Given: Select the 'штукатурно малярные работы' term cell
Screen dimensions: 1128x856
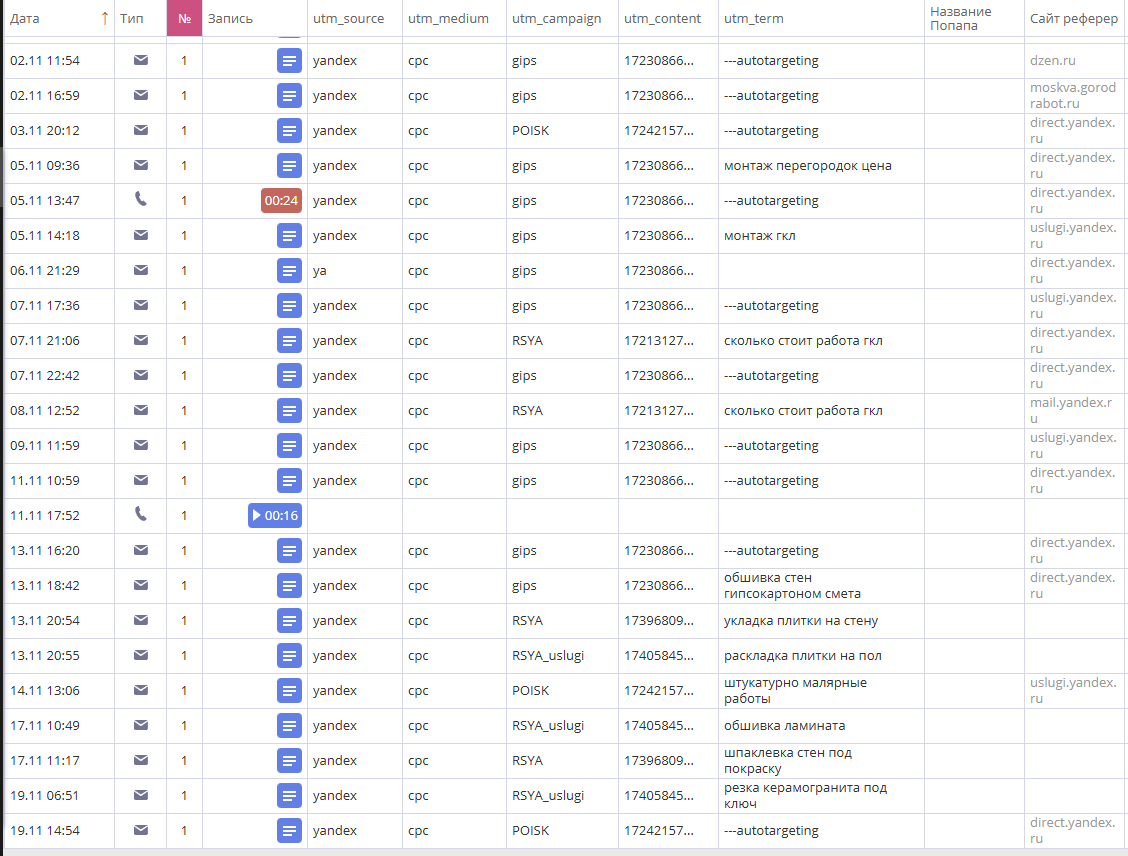Looking at the screenshot, I should pos(821,691).
